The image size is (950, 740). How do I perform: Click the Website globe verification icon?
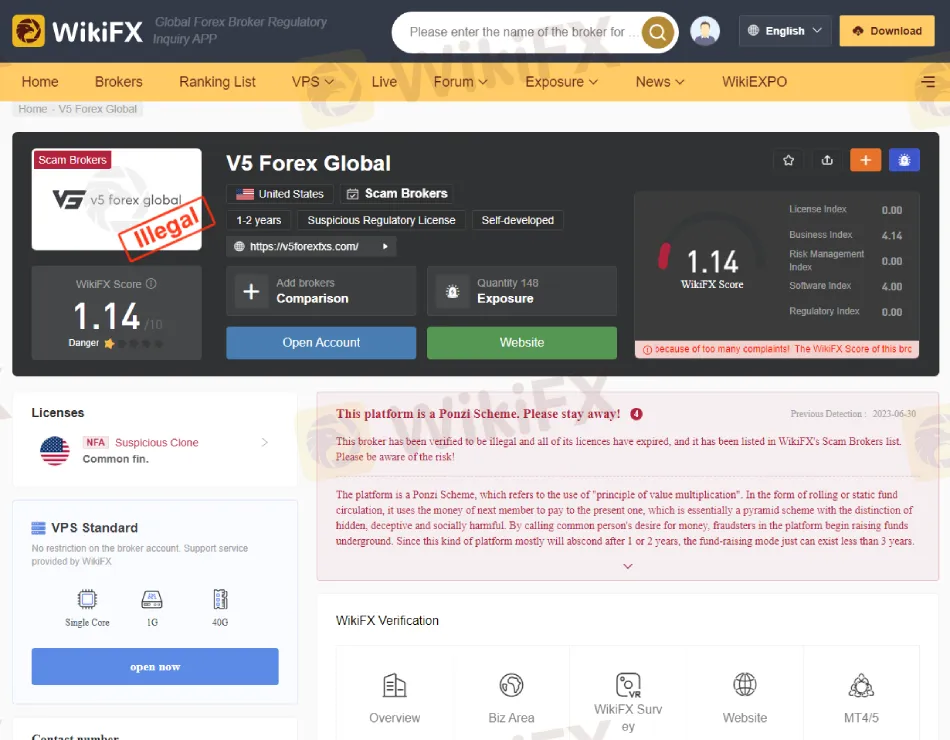[x=745, y=685]
